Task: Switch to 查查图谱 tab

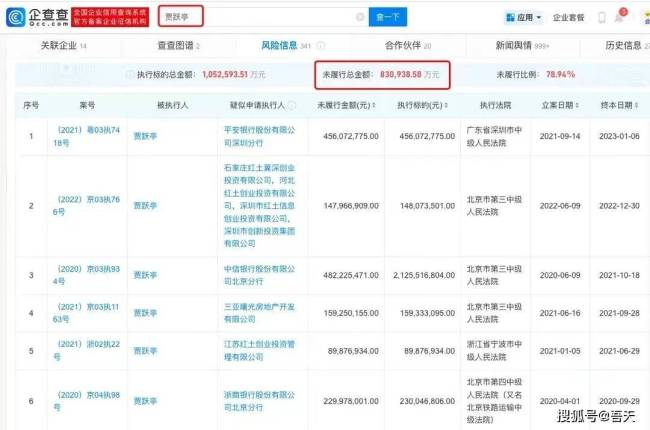Action: pos(178,45)
